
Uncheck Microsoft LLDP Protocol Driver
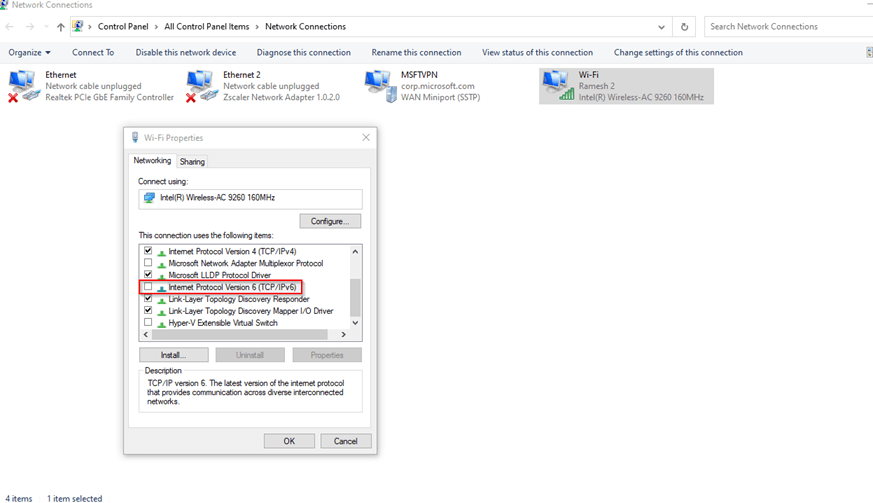pos(148,275)
